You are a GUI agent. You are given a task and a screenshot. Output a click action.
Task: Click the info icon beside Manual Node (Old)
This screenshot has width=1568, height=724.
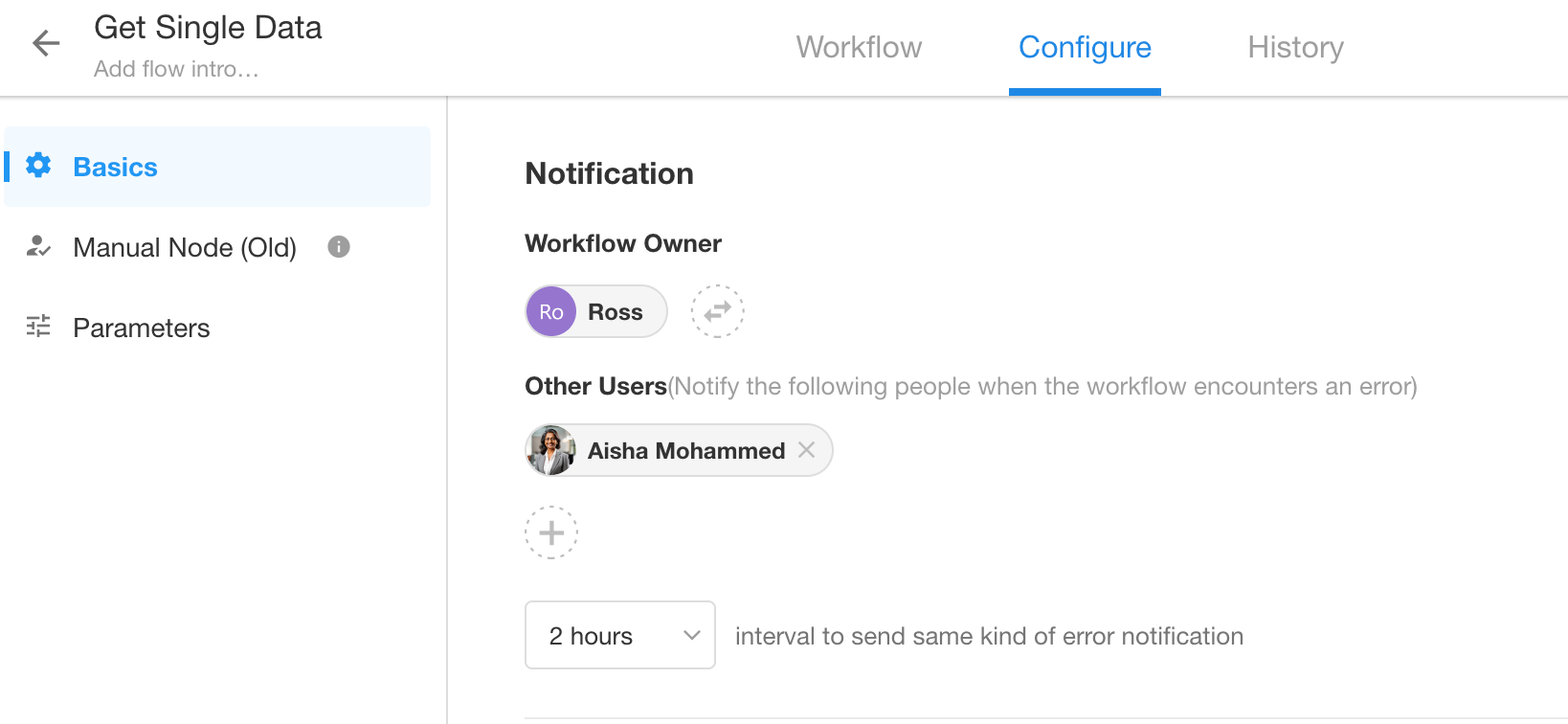339,247
